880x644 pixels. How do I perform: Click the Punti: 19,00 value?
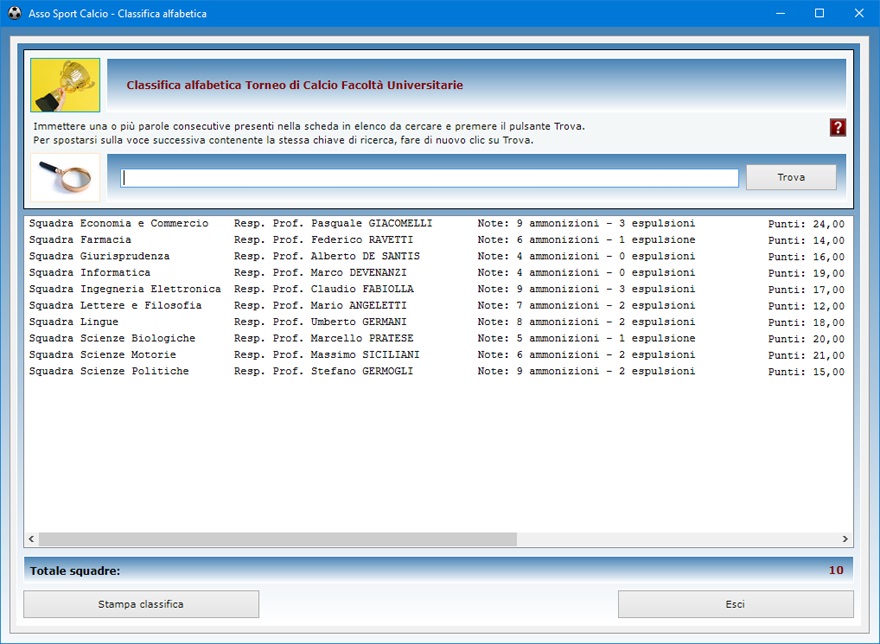tap(806, 273)
